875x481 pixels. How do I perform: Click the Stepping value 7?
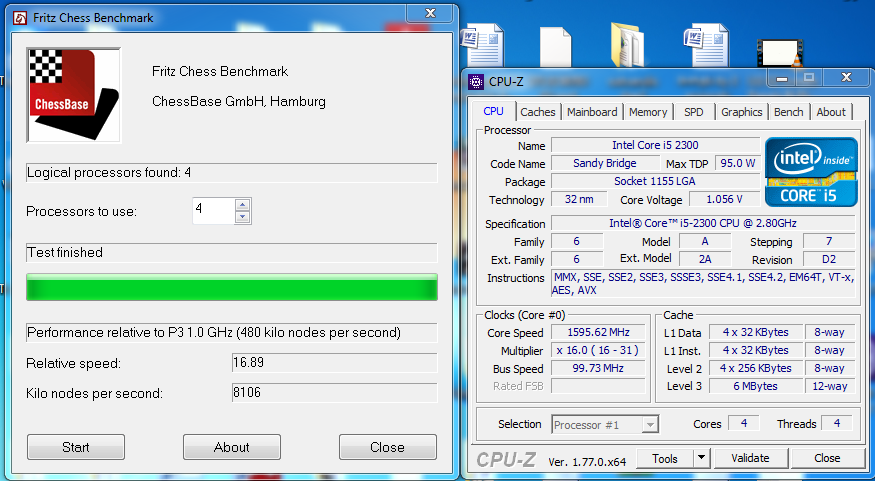pos(829,242)
